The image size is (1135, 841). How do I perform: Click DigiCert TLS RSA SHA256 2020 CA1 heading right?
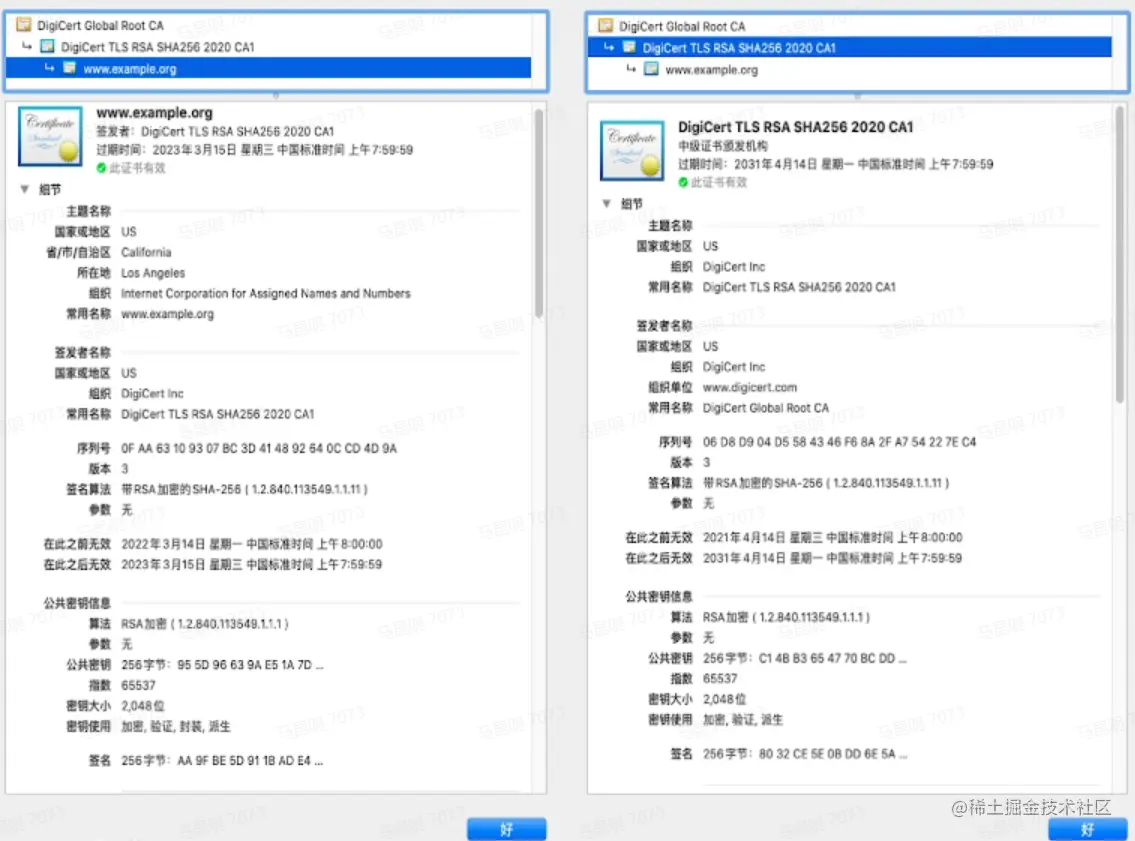coord(796,127)
